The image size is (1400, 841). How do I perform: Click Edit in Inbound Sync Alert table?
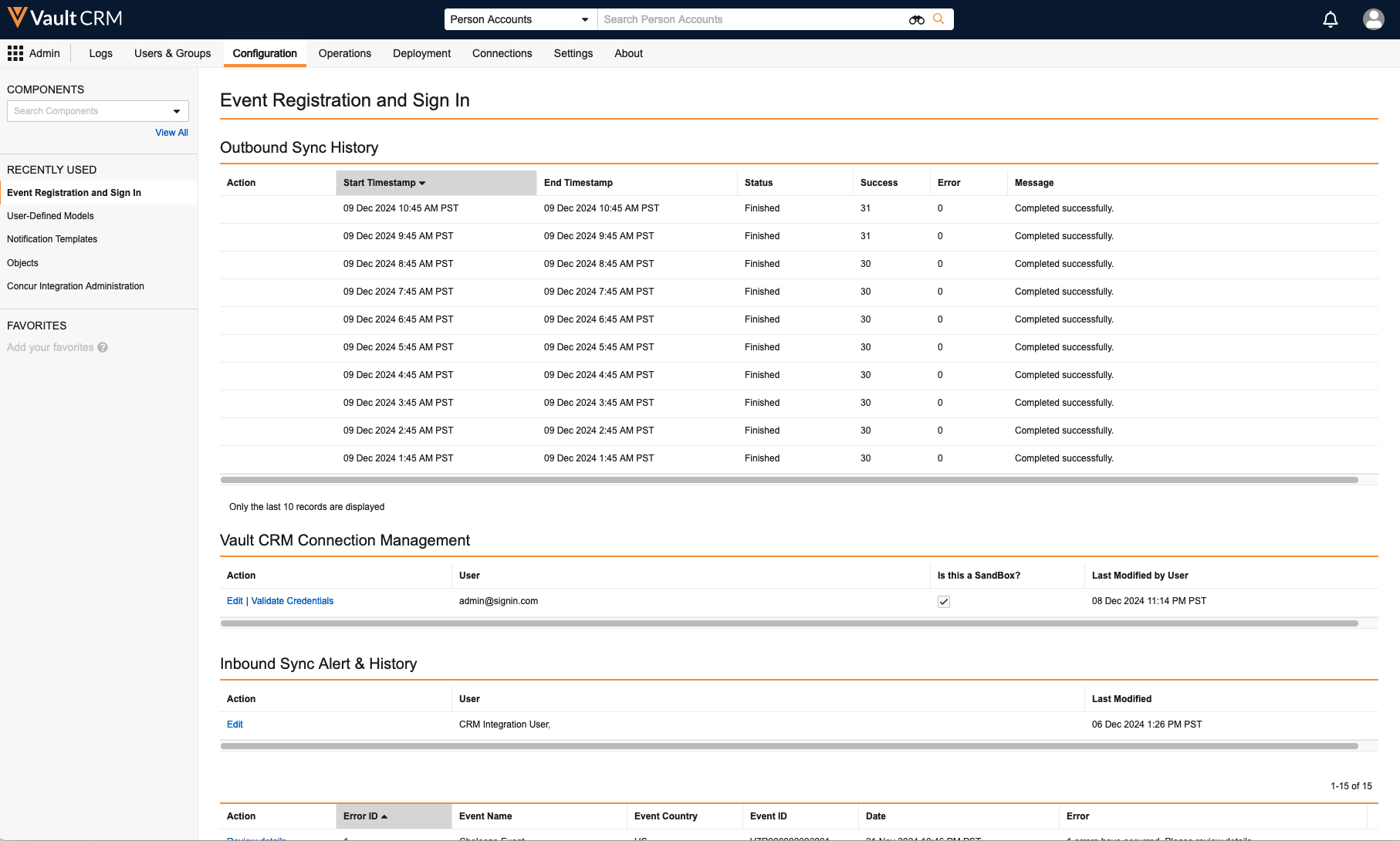click(x=235, y=724)
